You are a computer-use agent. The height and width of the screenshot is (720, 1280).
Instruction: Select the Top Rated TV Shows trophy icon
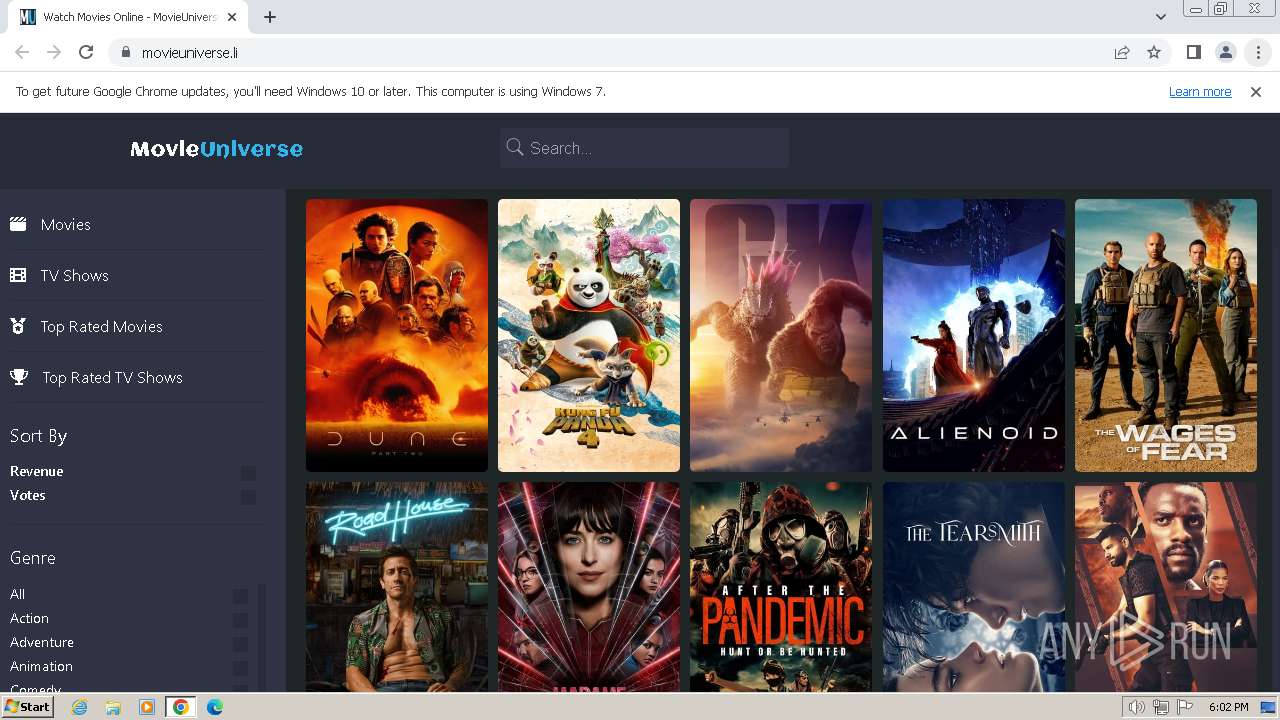tap(19, 377)
